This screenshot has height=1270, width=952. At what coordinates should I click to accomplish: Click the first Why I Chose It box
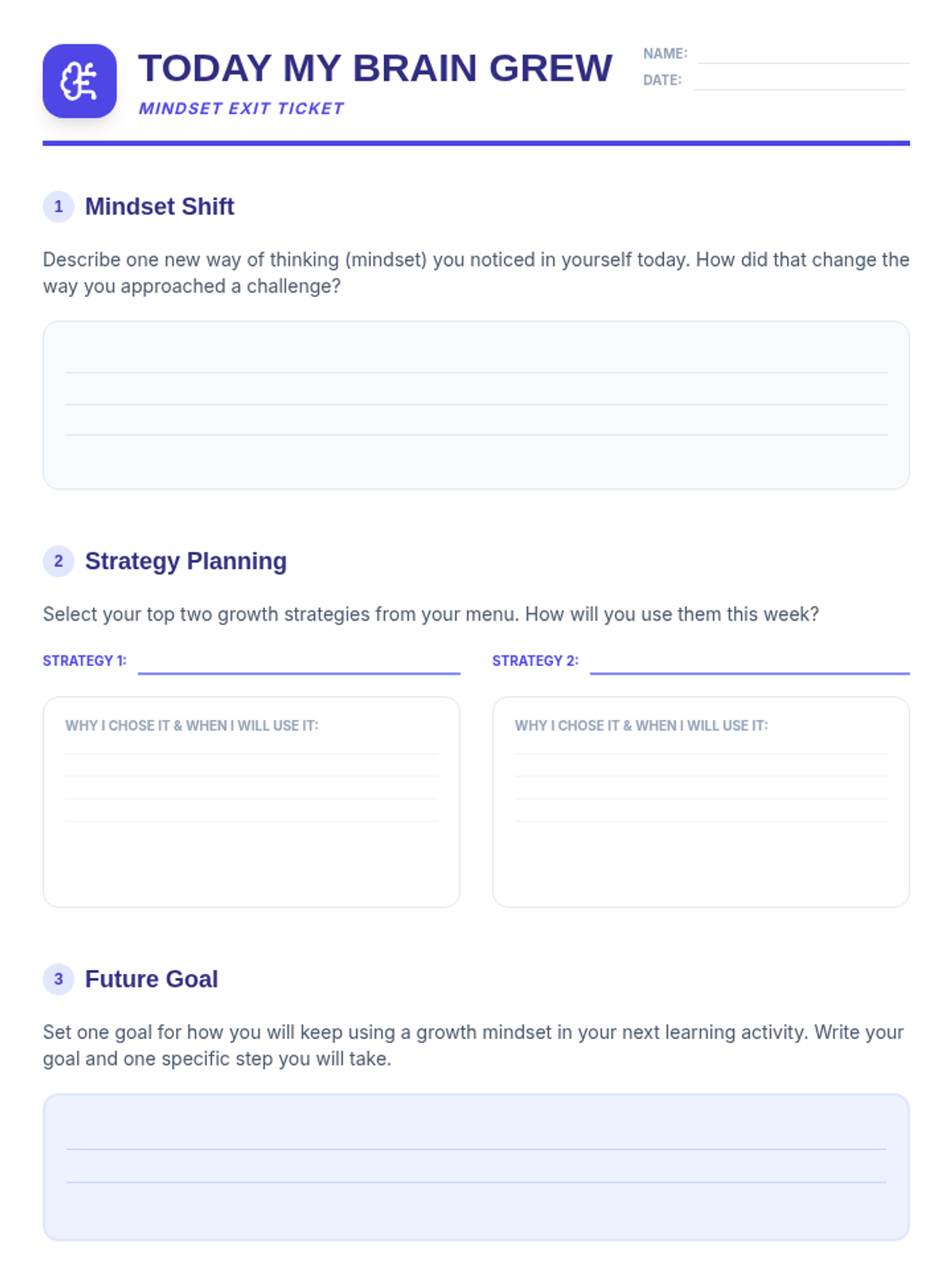coord(251,802)
